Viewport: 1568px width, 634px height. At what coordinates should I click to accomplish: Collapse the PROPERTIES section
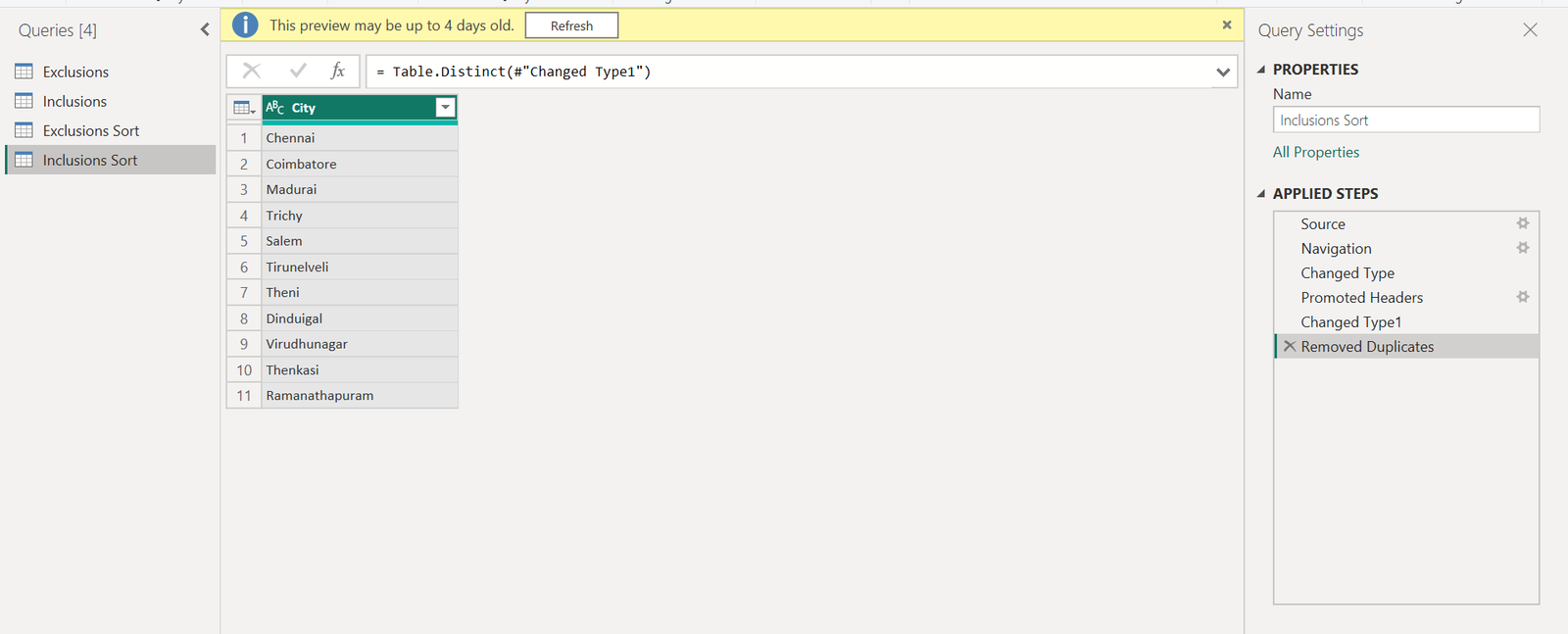1261,70
